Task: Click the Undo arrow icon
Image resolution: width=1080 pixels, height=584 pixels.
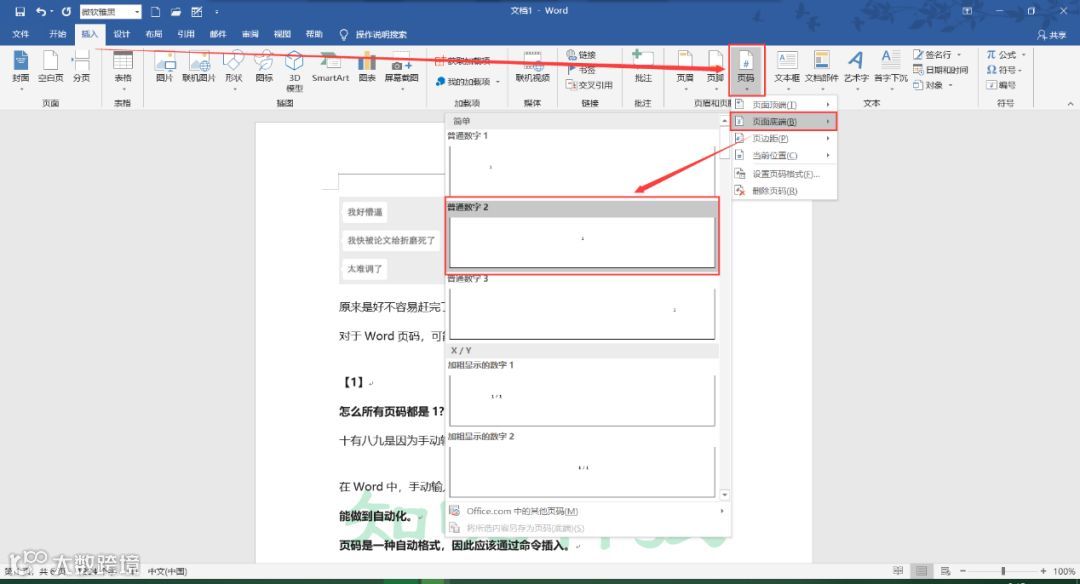Action: click(41, 12)
